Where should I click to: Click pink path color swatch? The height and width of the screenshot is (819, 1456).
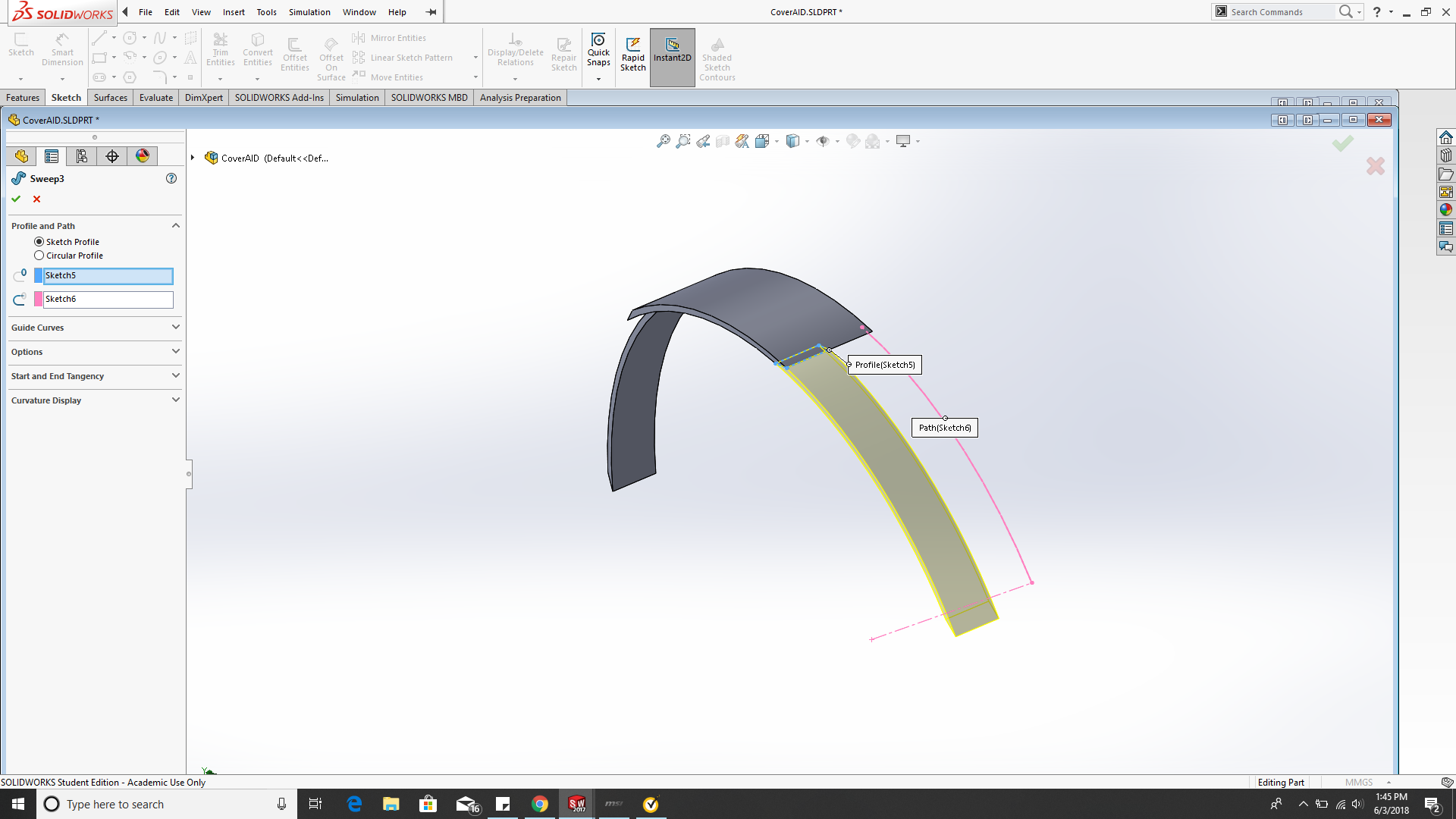pyautogui.click(x=39, y=299)
